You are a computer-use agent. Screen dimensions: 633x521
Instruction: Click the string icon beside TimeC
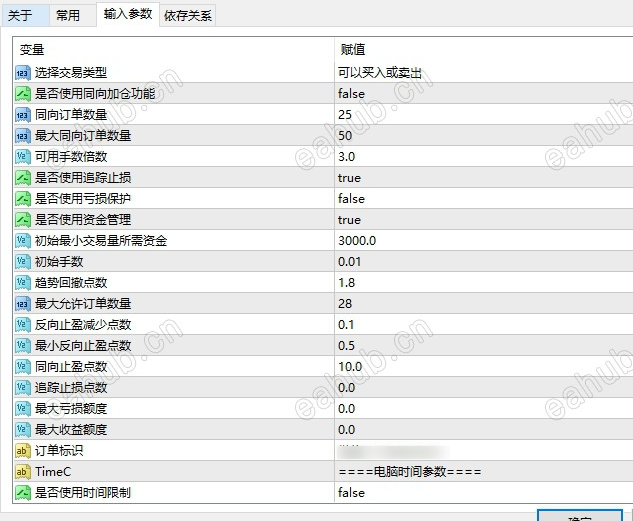(x=23, y=471)
